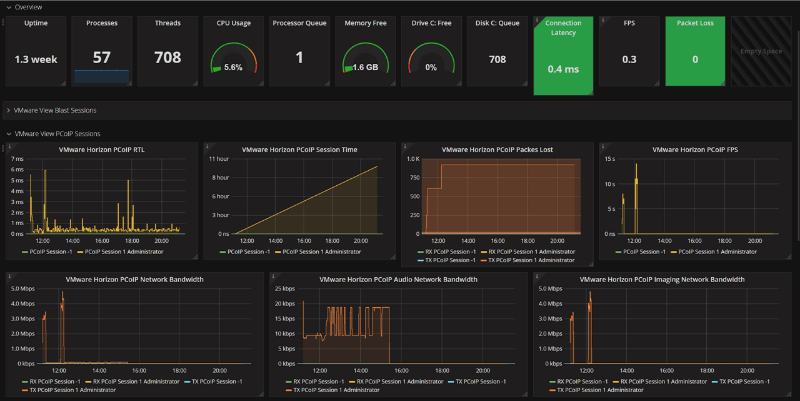Click the Connection Latency panel title
800x401 pixels.
563,28
